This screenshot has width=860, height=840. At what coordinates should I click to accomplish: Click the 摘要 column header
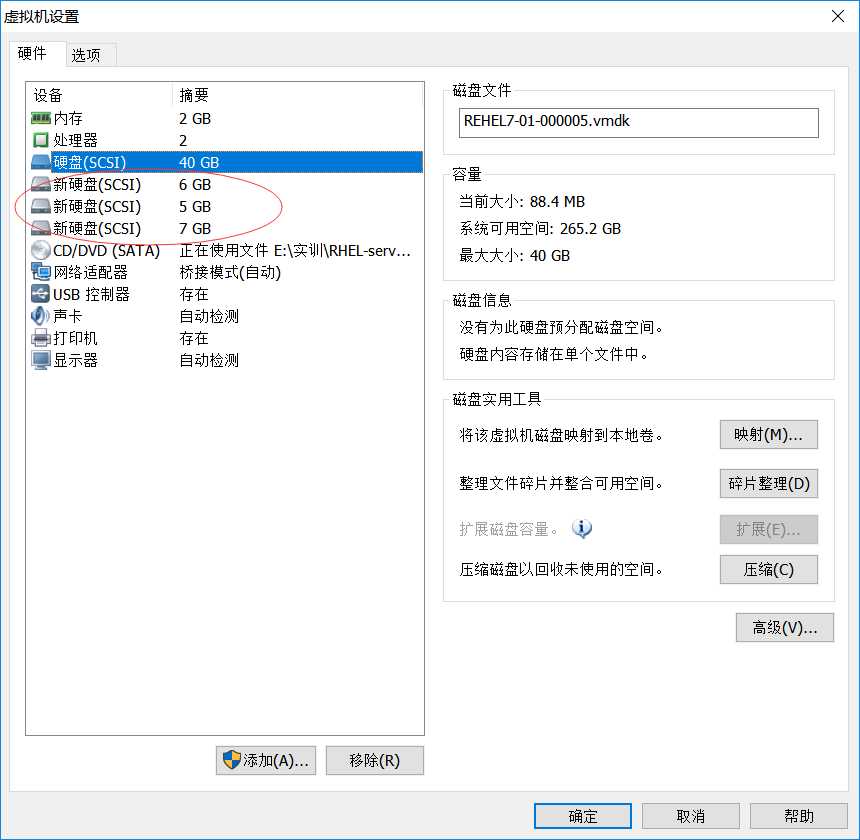(x=194, y=95)
